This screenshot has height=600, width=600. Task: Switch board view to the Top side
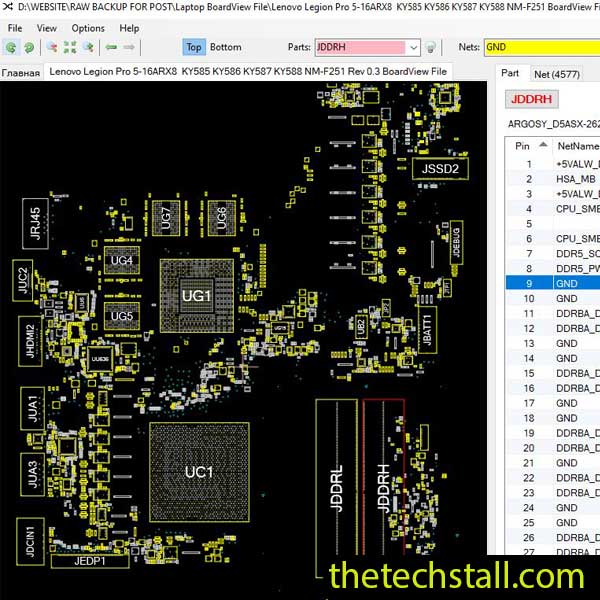tap(194, 47)
